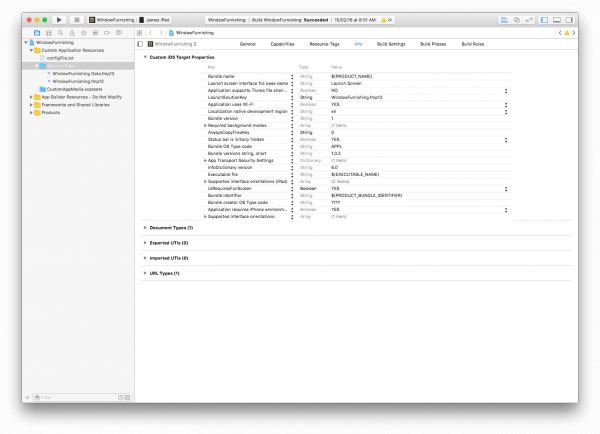Select configFile.txt in the navigator
This screenshot has height=434, width=600.
tap(60, 58)
